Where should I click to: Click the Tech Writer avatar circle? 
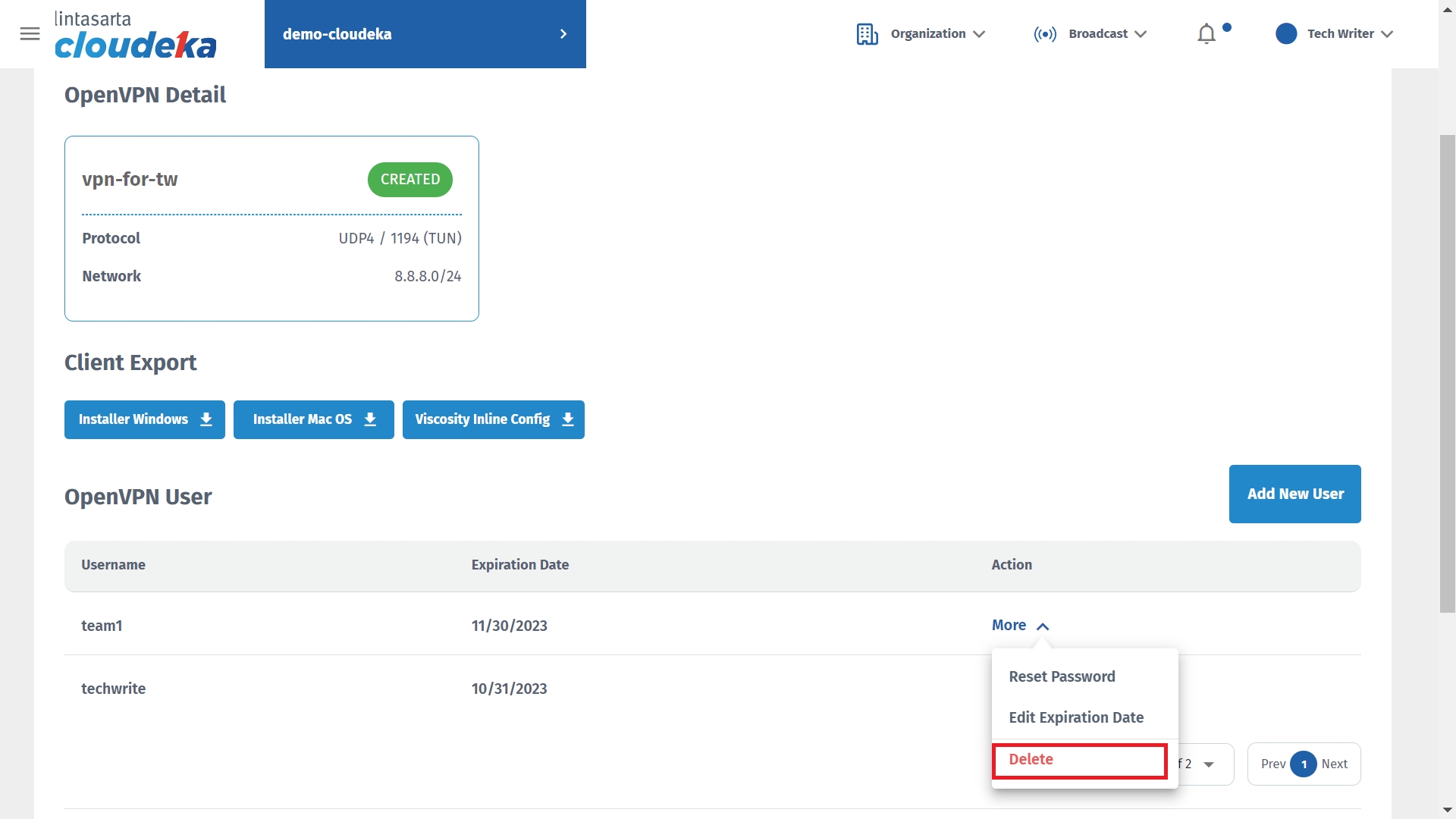(1286, 34)
